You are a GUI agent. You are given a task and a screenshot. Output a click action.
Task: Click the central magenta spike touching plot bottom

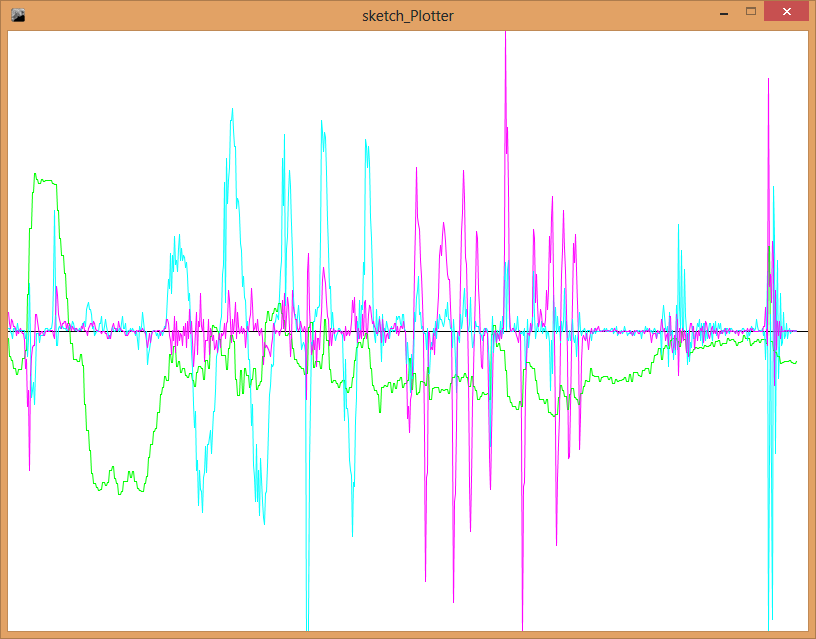point(523,627)
